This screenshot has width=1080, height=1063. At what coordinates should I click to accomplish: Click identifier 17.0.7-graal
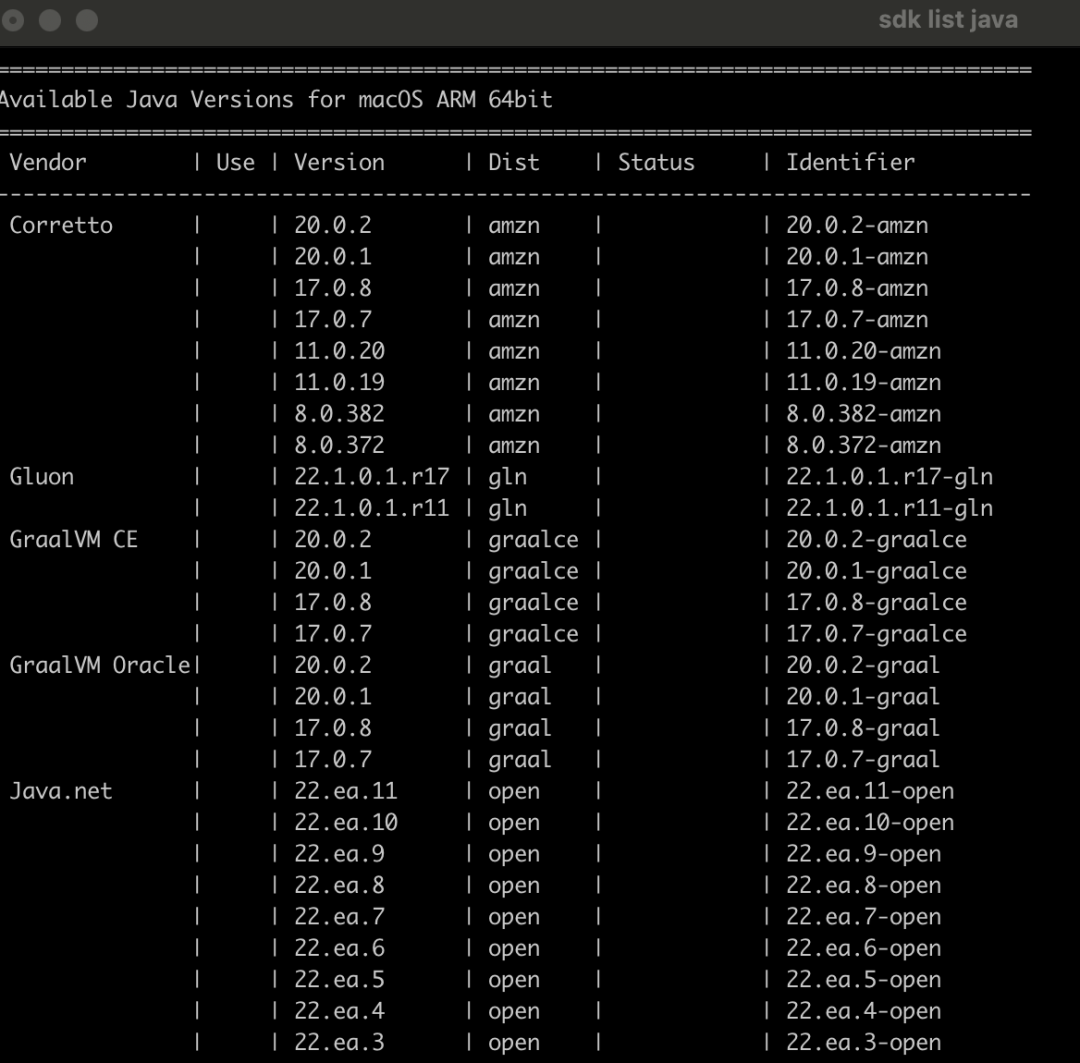click(x=864, y=759)
